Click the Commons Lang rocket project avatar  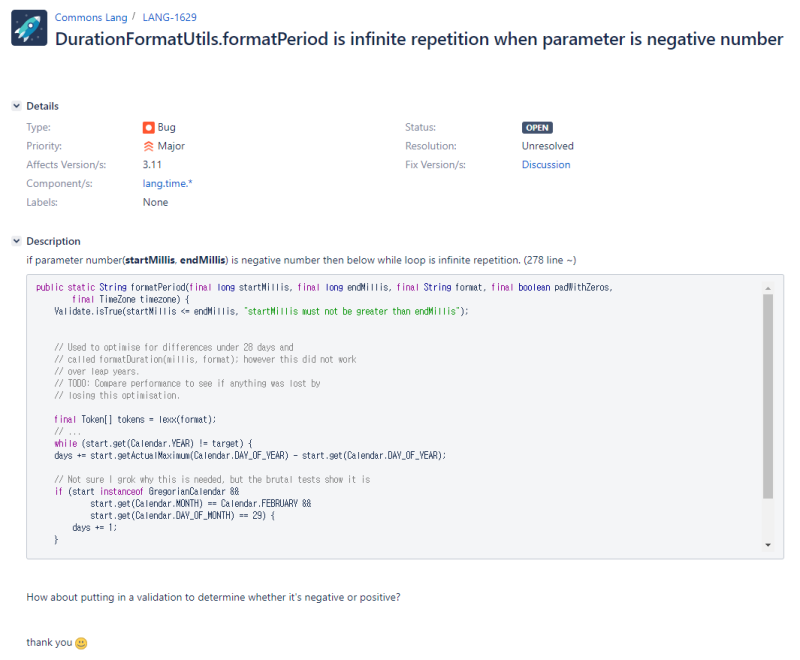(x=29, y=28)
